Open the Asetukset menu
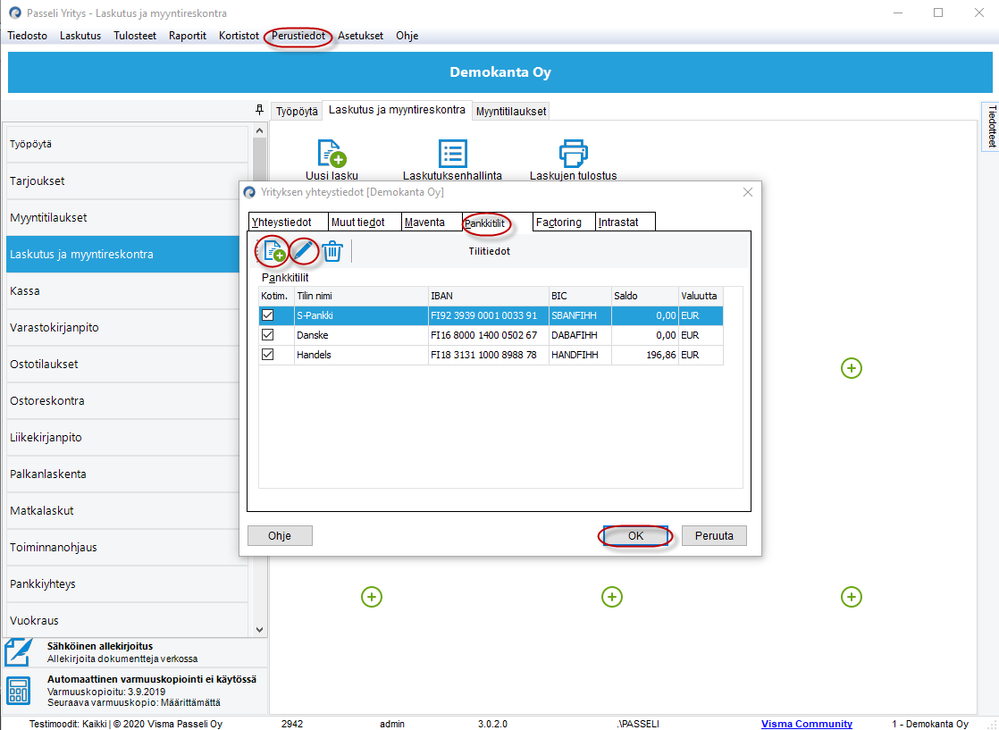 [361, 36]
